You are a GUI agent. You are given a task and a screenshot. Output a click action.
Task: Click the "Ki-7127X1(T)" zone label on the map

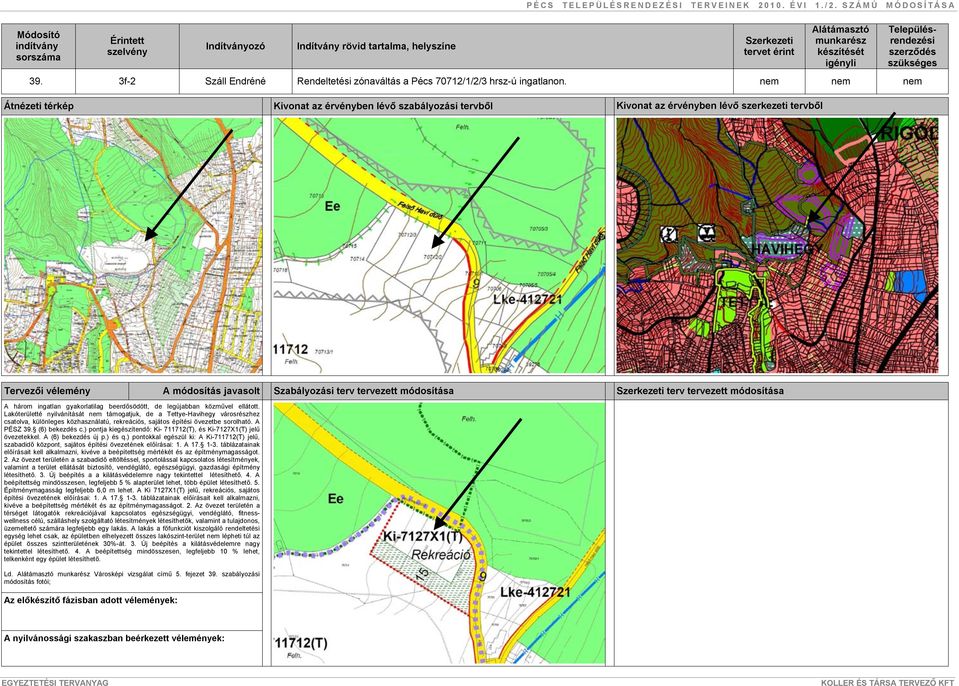click(x=423, y=537)
